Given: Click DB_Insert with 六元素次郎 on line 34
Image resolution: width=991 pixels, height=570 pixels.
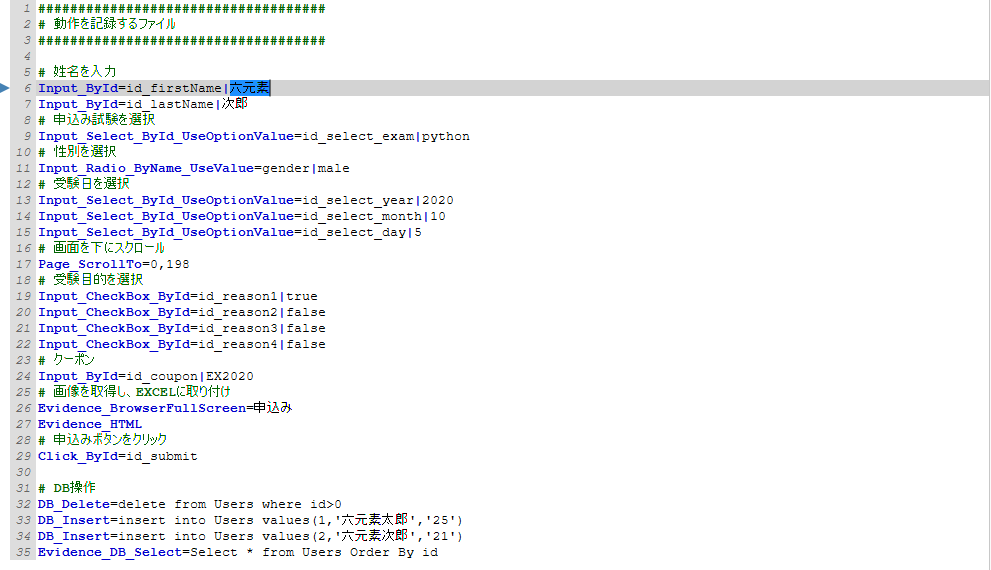Looking at the screenshot, I should click(x=250, y=536).
